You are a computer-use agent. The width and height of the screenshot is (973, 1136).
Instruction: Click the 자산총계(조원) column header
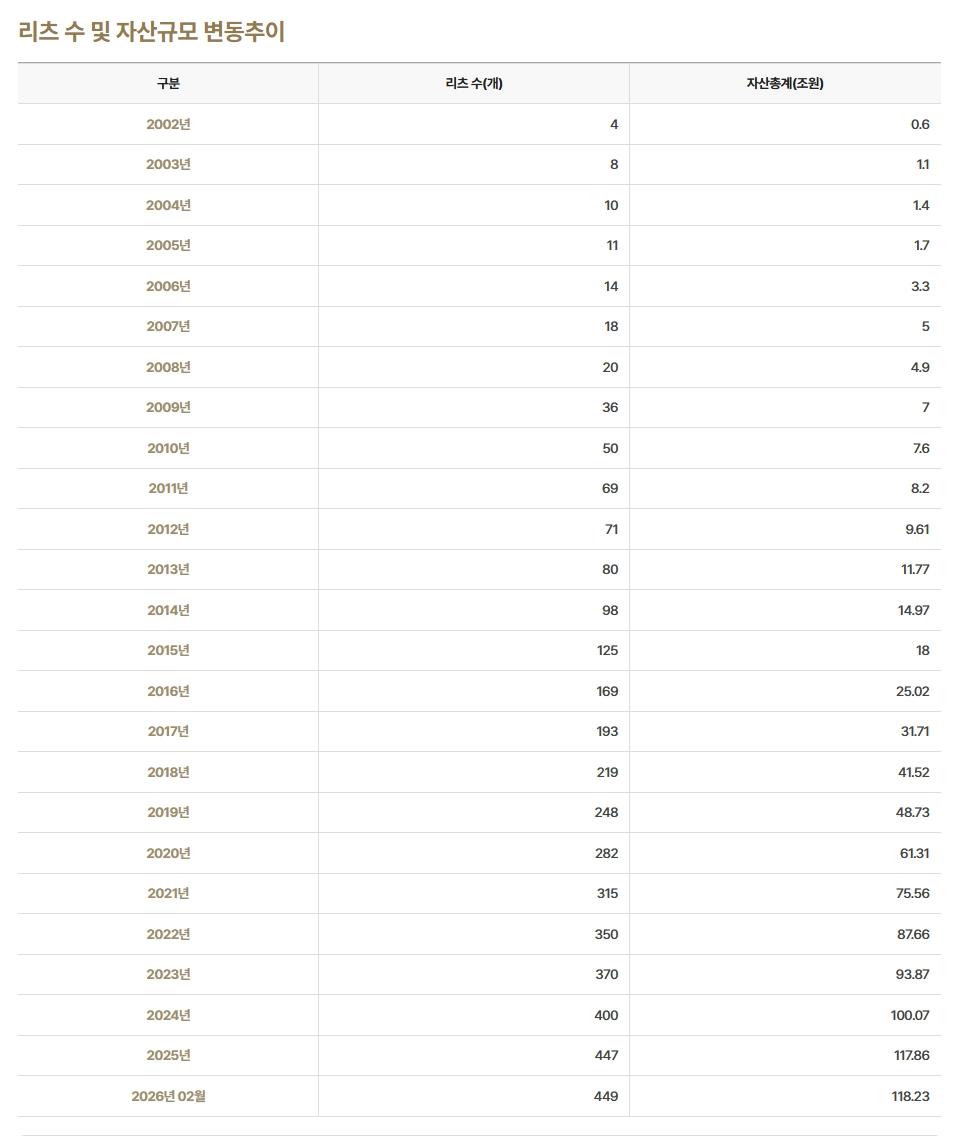[785, 83]
